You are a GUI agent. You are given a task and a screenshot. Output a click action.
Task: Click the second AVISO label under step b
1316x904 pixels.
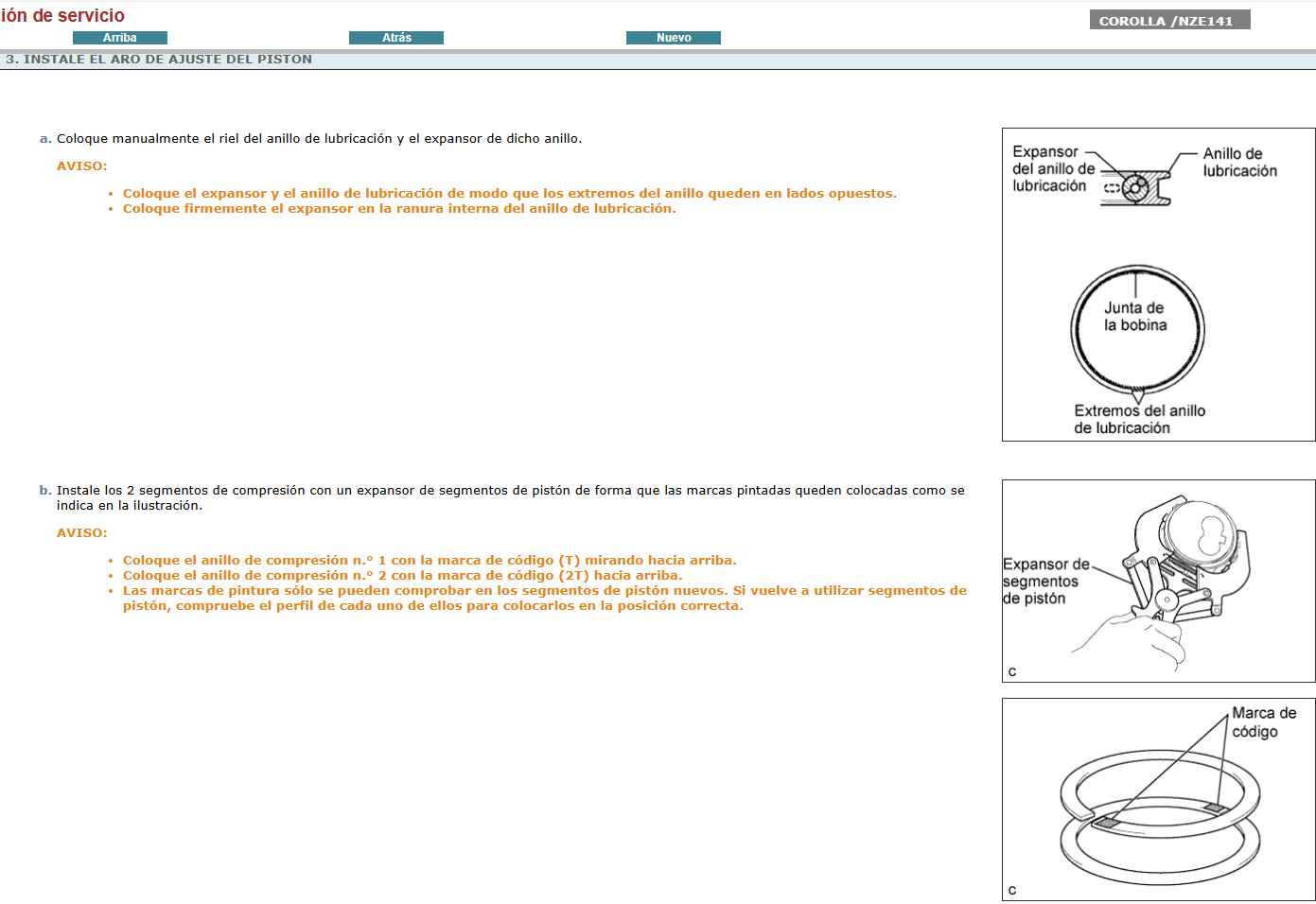pos(82,532)
